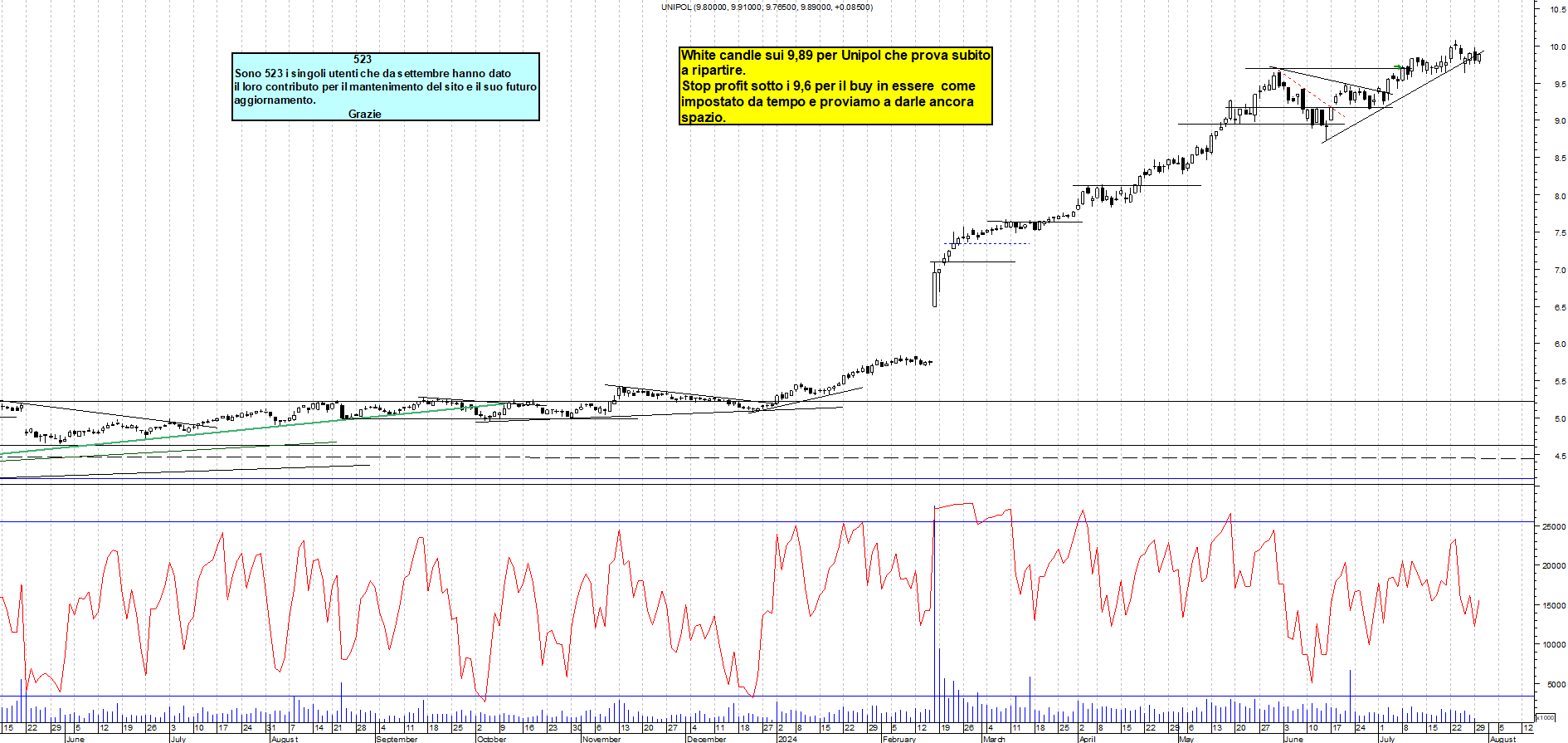Click the 20000 volume axis label
The width and height of the screenshot is (1568, 743).
(1554, 565)
